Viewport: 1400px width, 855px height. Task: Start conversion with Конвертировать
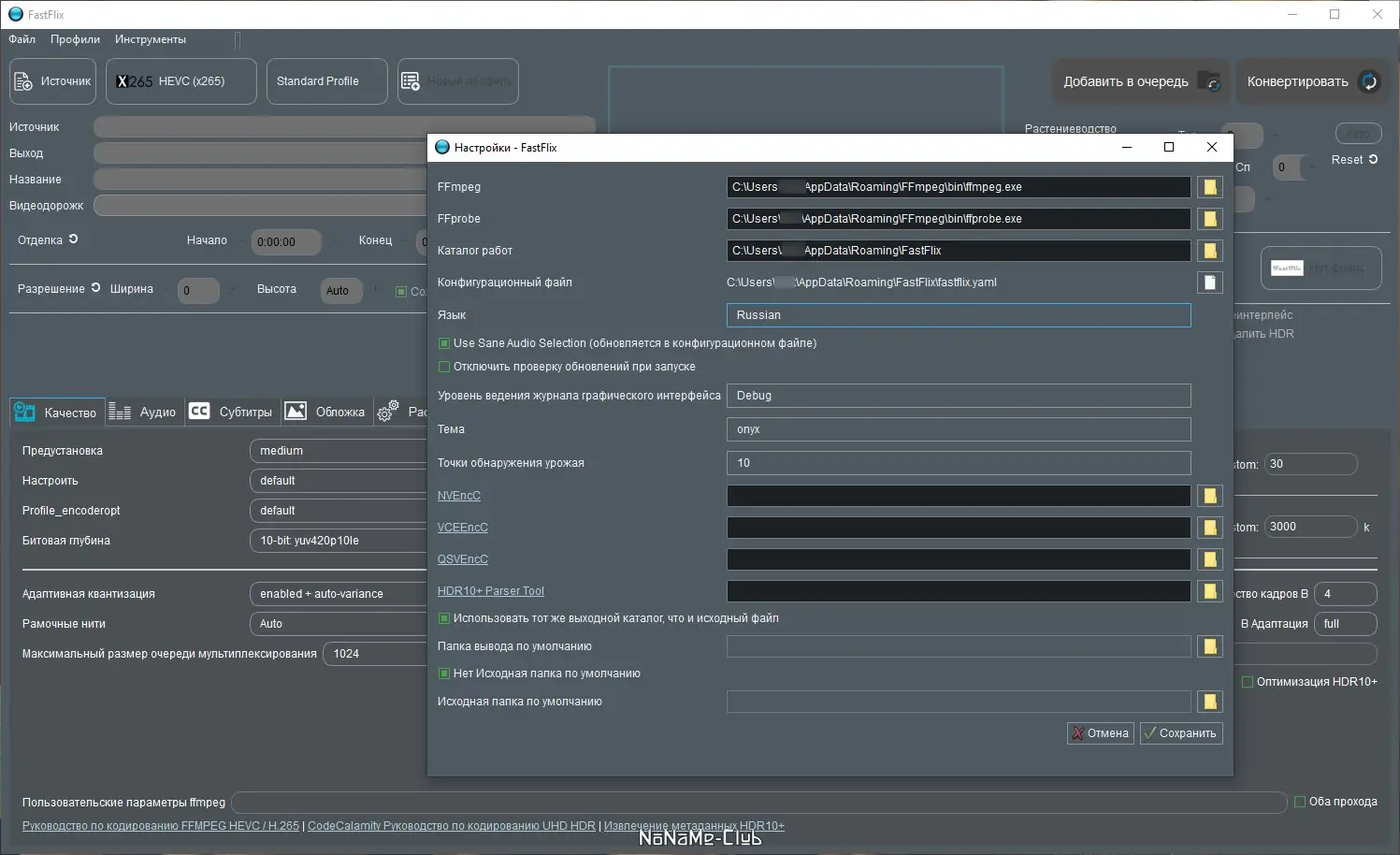pyautogui.click(x=1311, y=81)
